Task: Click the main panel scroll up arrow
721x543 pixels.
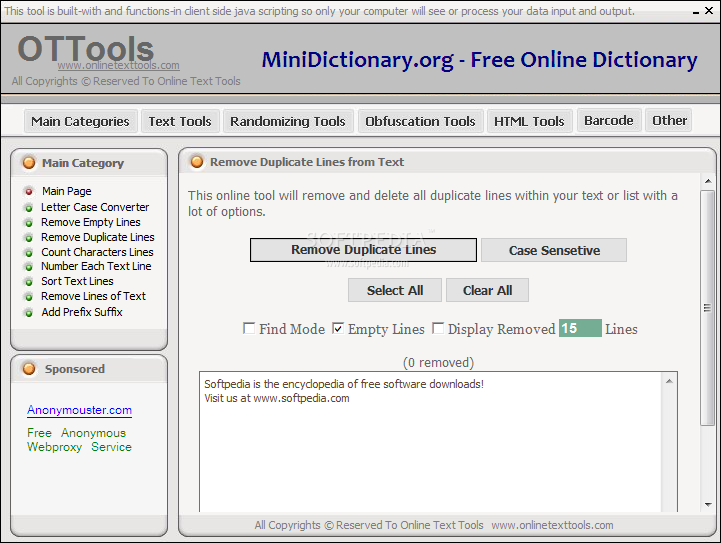Action: 708,181
